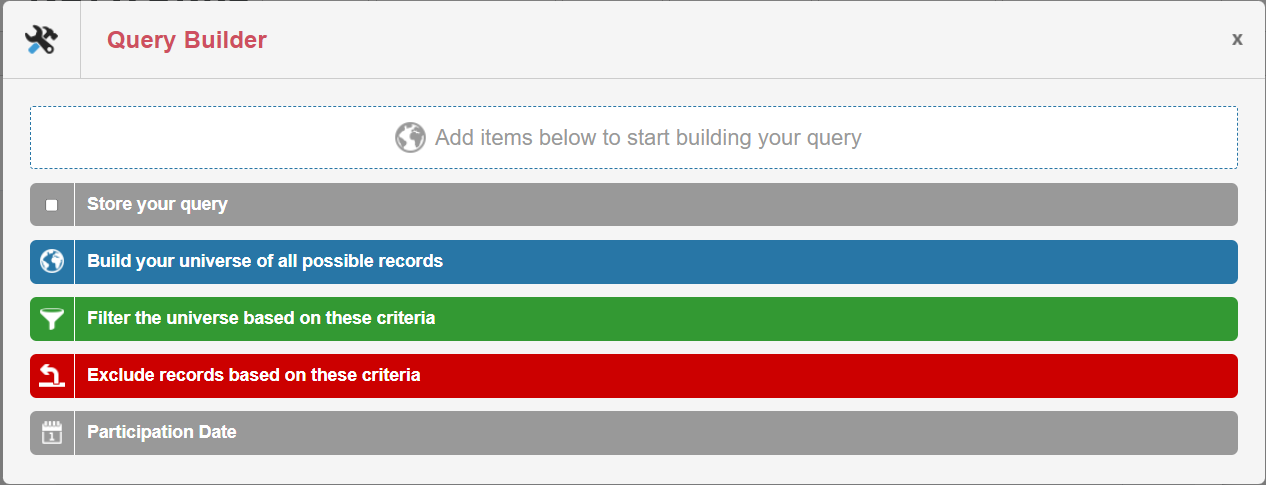Click the 'Store your query' label

[x=157, y=205]
